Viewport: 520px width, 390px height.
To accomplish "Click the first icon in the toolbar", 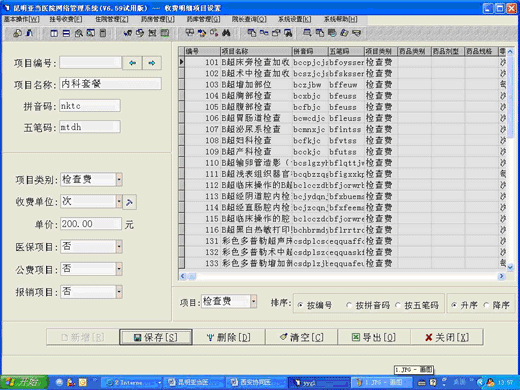I will [17, 33].
